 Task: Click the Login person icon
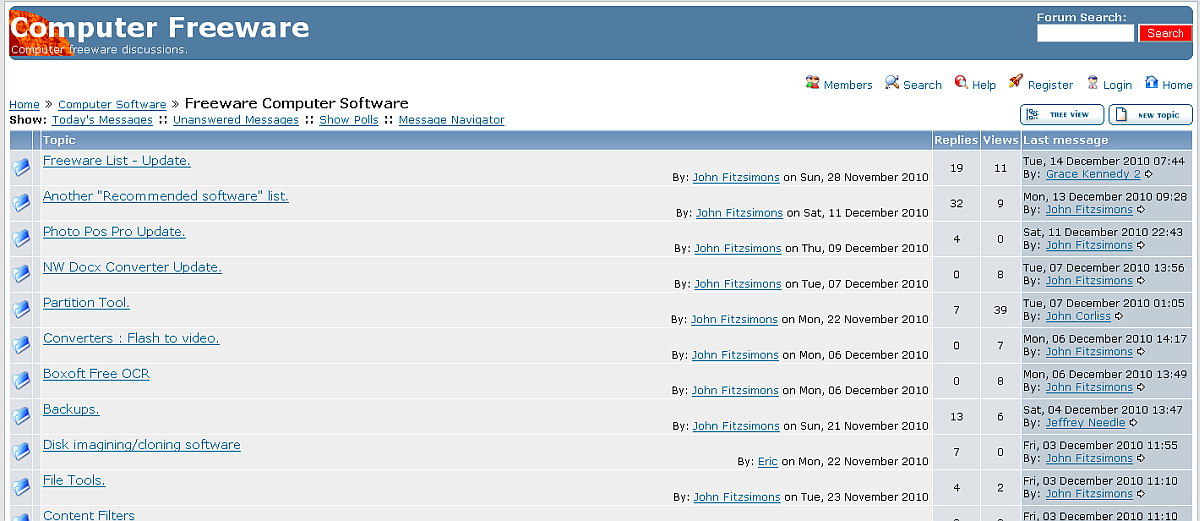tap(1093, 83)
